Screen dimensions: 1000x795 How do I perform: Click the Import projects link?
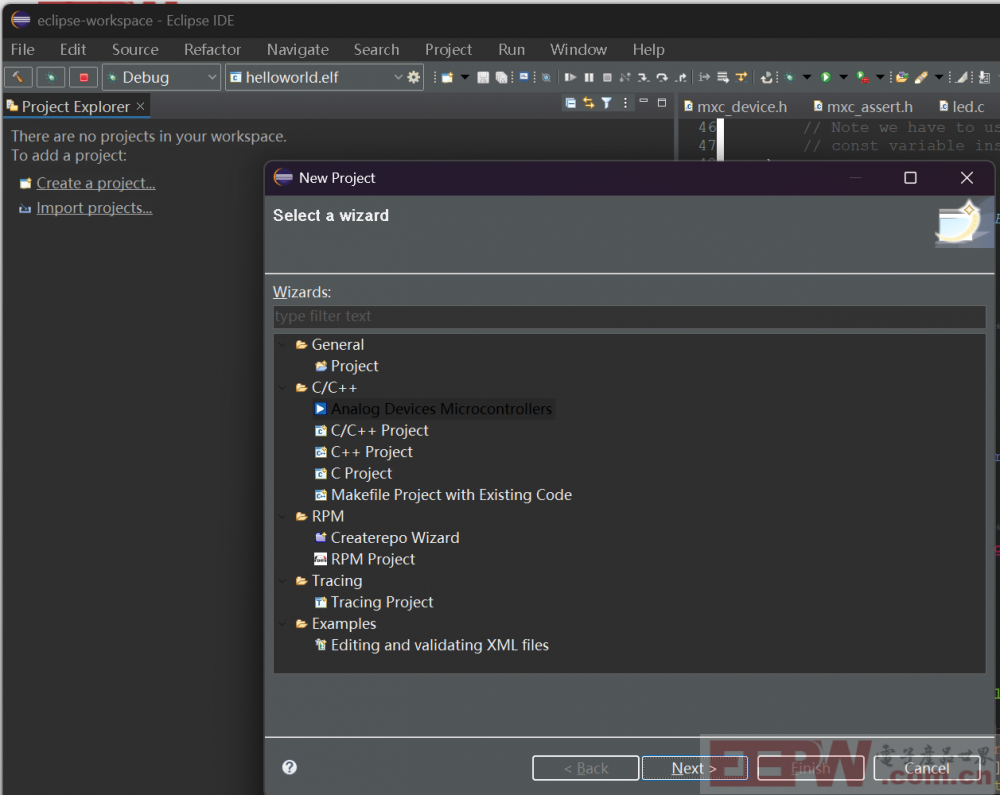coord(94,208)
